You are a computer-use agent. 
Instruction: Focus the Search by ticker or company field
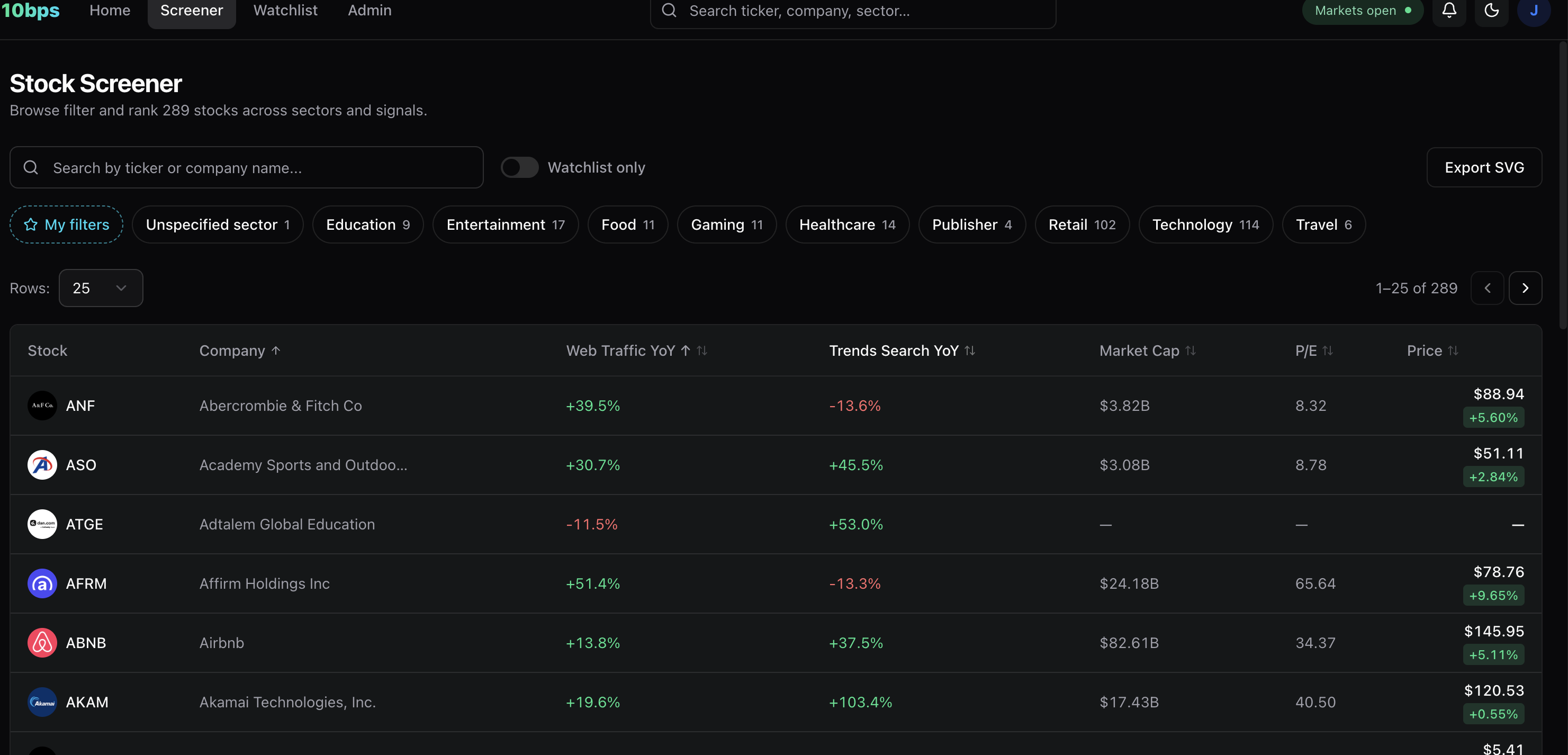coord(247,167)
